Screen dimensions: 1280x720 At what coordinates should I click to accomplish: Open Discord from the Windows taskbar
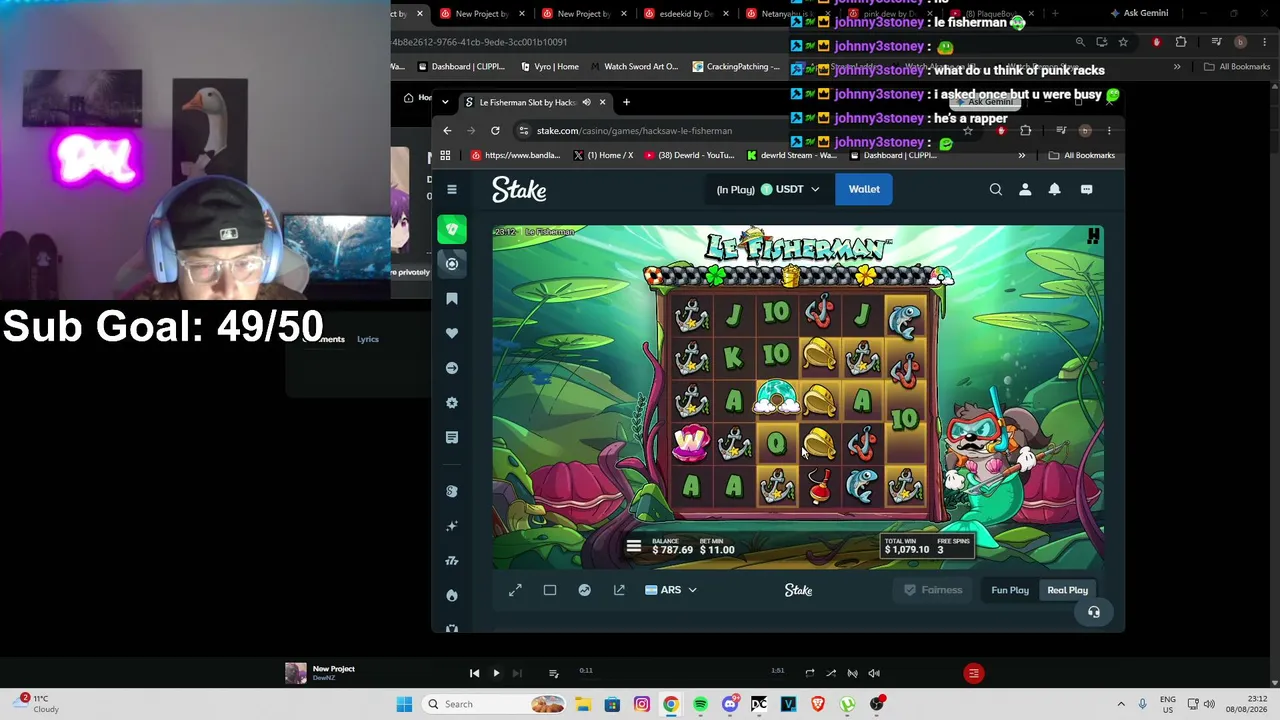click(x=730, y=704)
